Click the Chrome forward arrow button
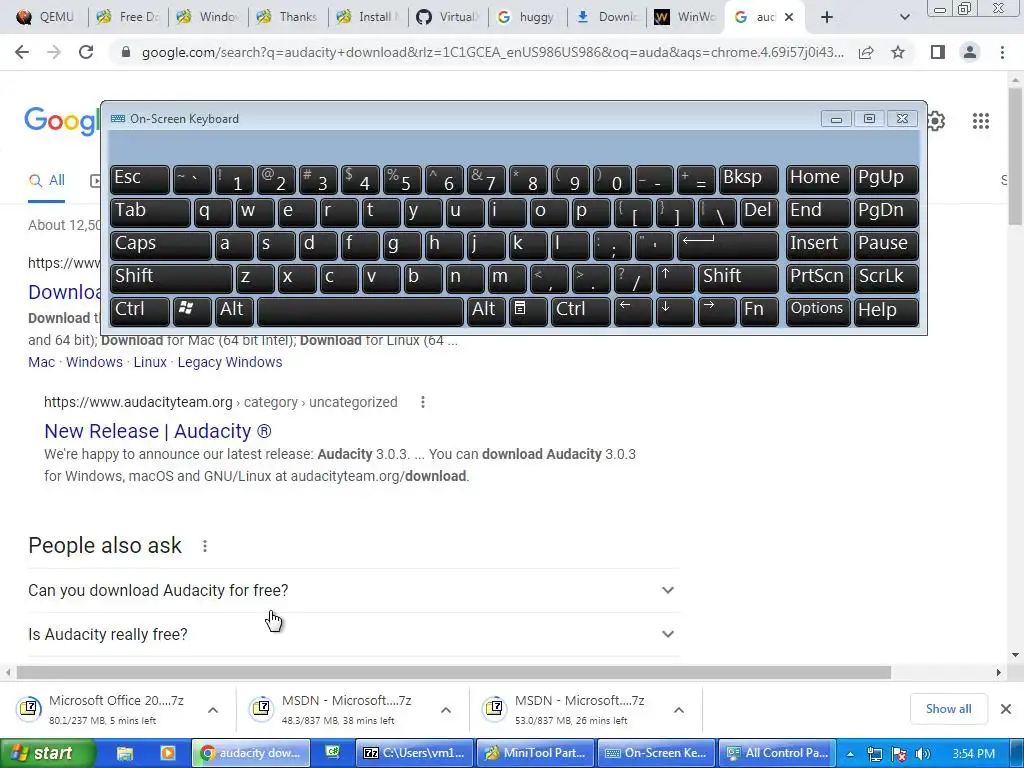1024x768 pixels. click(54, 52)
